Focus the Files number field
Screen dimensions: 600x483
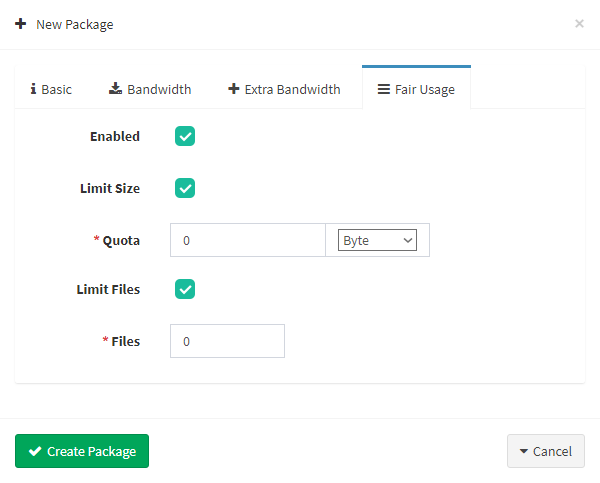[227, 341]
